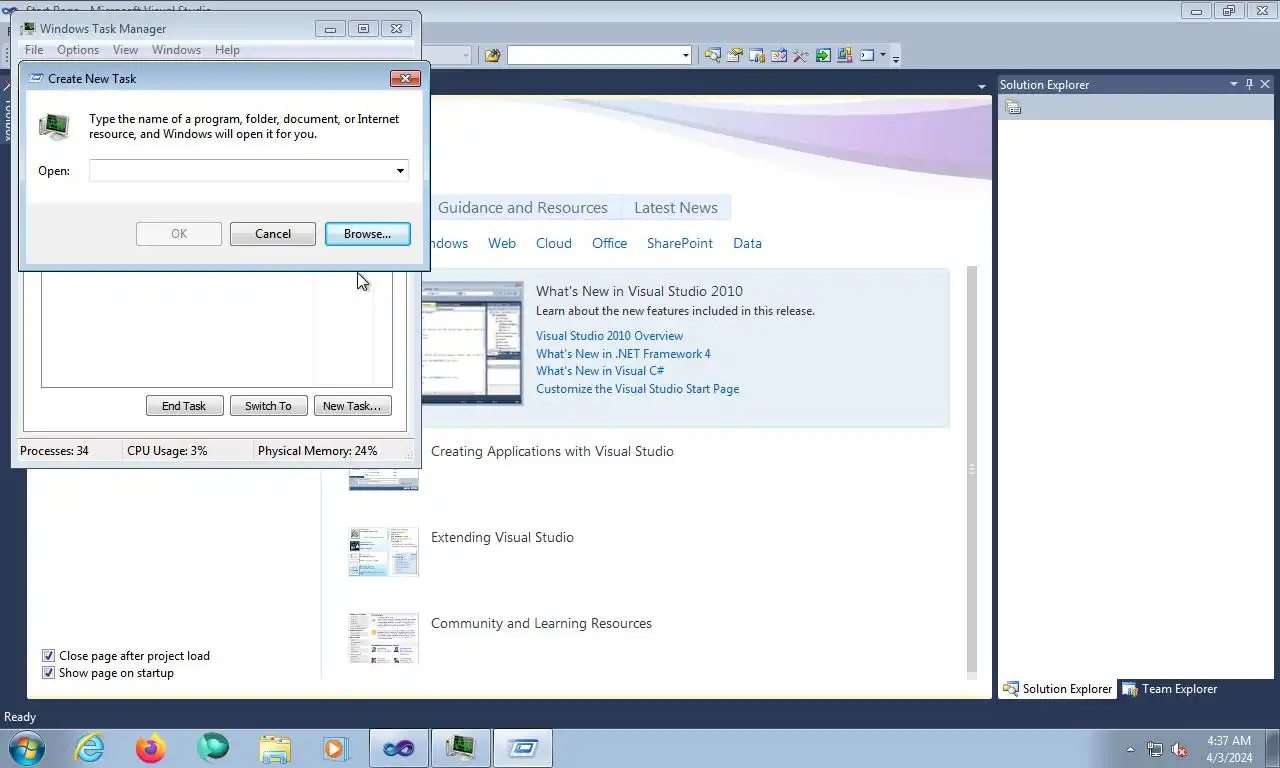Close the Solution Explorer panel
Image resolution: width=1280 pixels, height=768 pixels.
tap(1265, 85)
